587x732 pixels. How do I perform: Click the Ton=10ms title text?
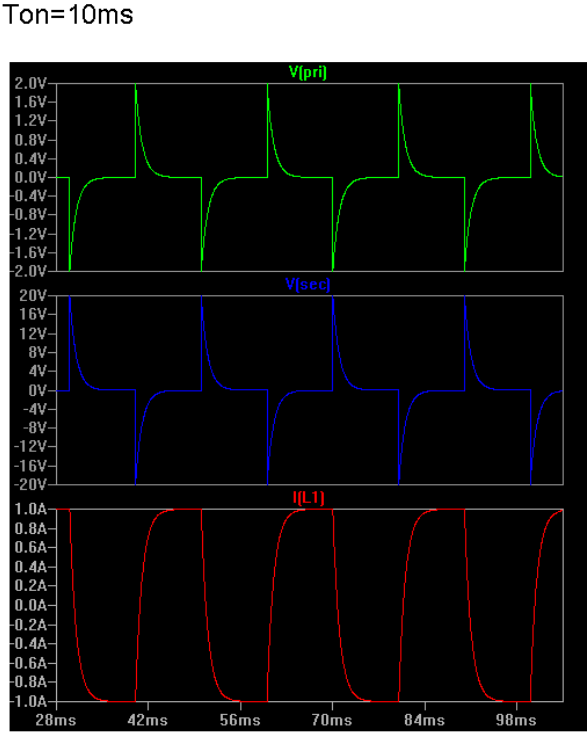[x=68, y=14]
